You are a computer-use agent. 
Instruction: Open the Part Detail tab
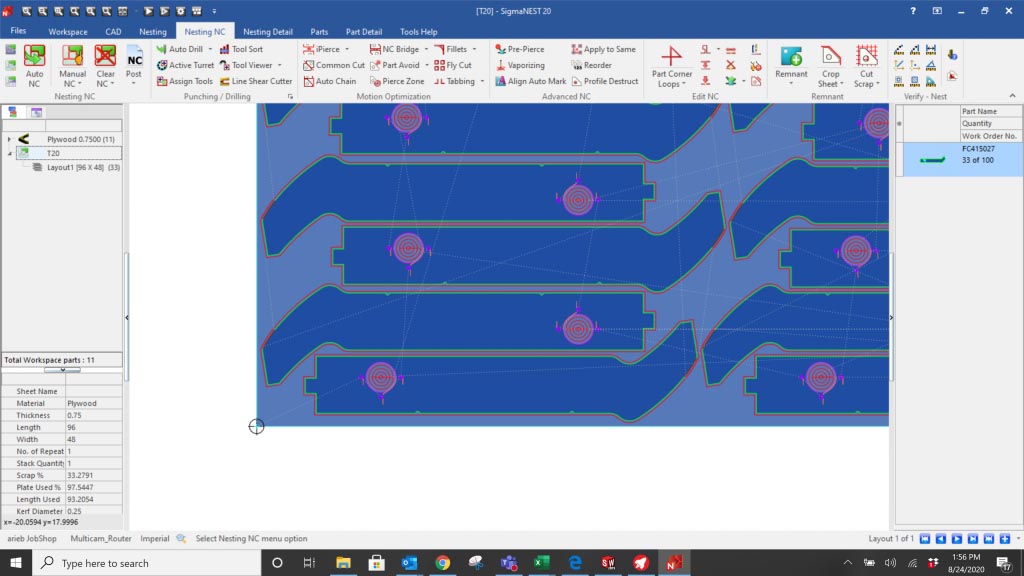[364, 31]
